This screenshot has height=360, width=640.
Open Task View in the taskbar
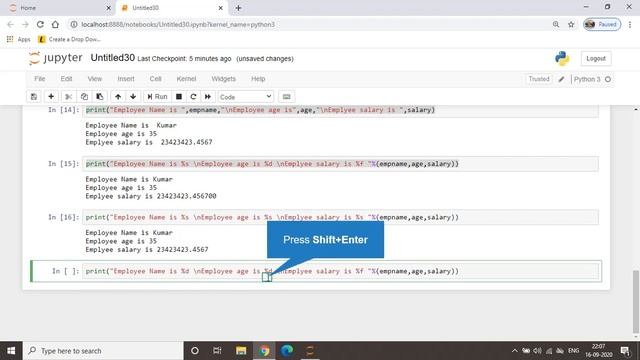click(x=217, y=351)
